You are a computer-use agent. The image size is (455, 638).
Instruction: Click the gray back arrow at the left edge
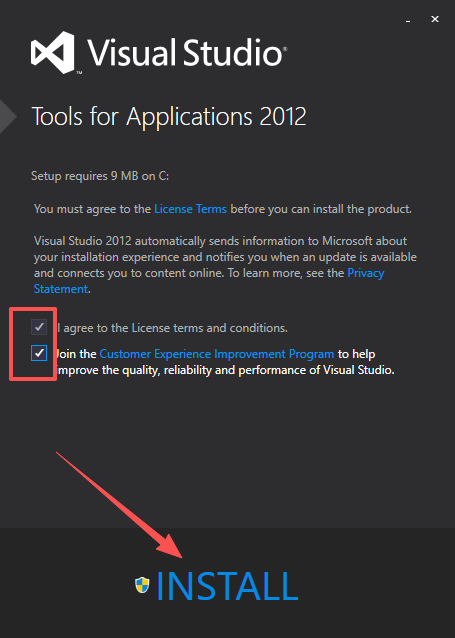[x=8, y=116]
